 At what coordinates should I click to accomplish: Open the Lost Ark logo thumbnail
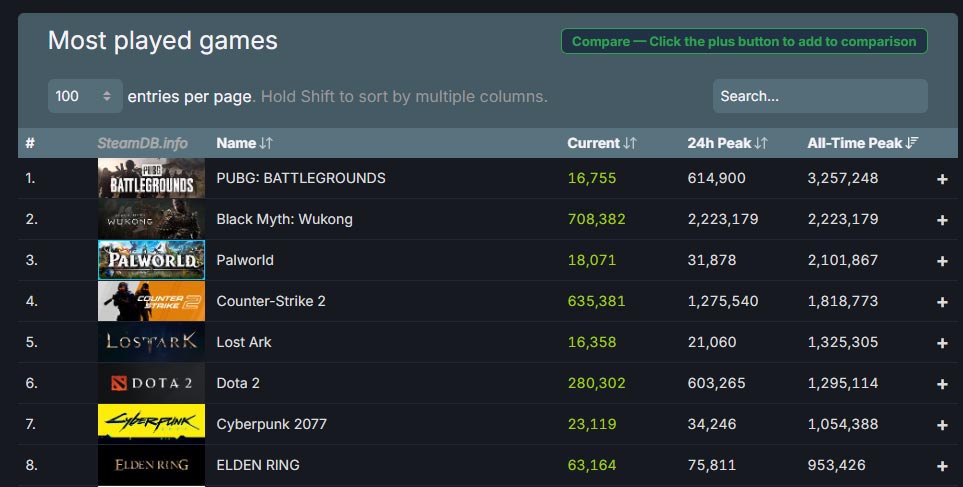click(151, 342)
